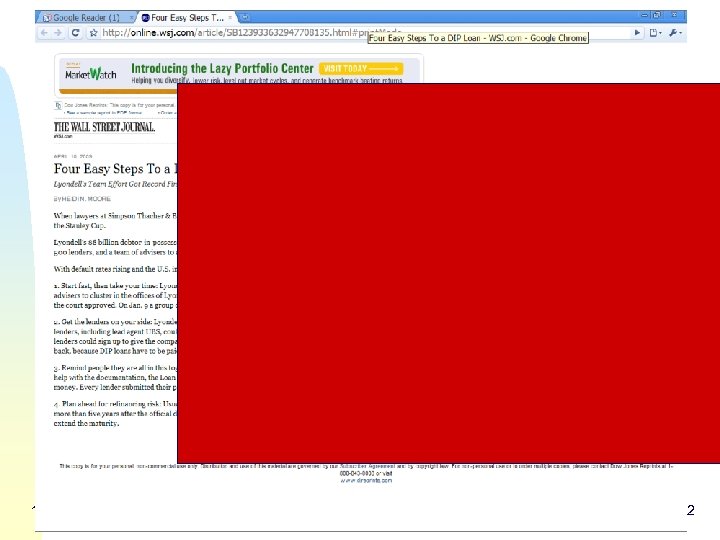The height and width of the screenshot is (540, 720).
Task: Click The Wall Street Journal logo
Action: [104, 127]
